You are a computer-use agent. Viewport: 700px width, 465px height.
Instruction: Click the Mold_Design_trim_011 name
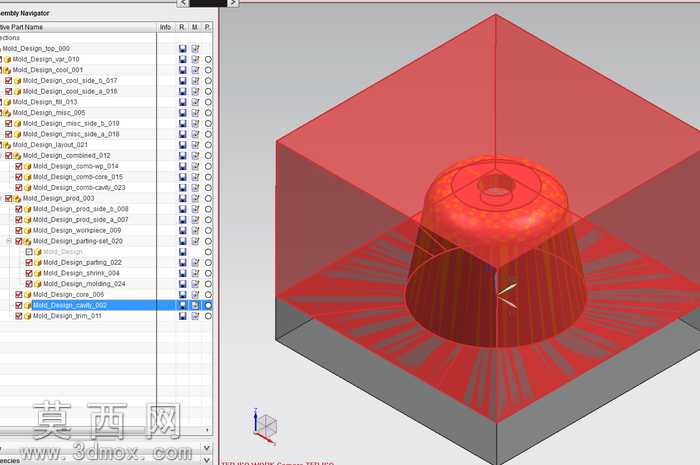coord(67,316)
